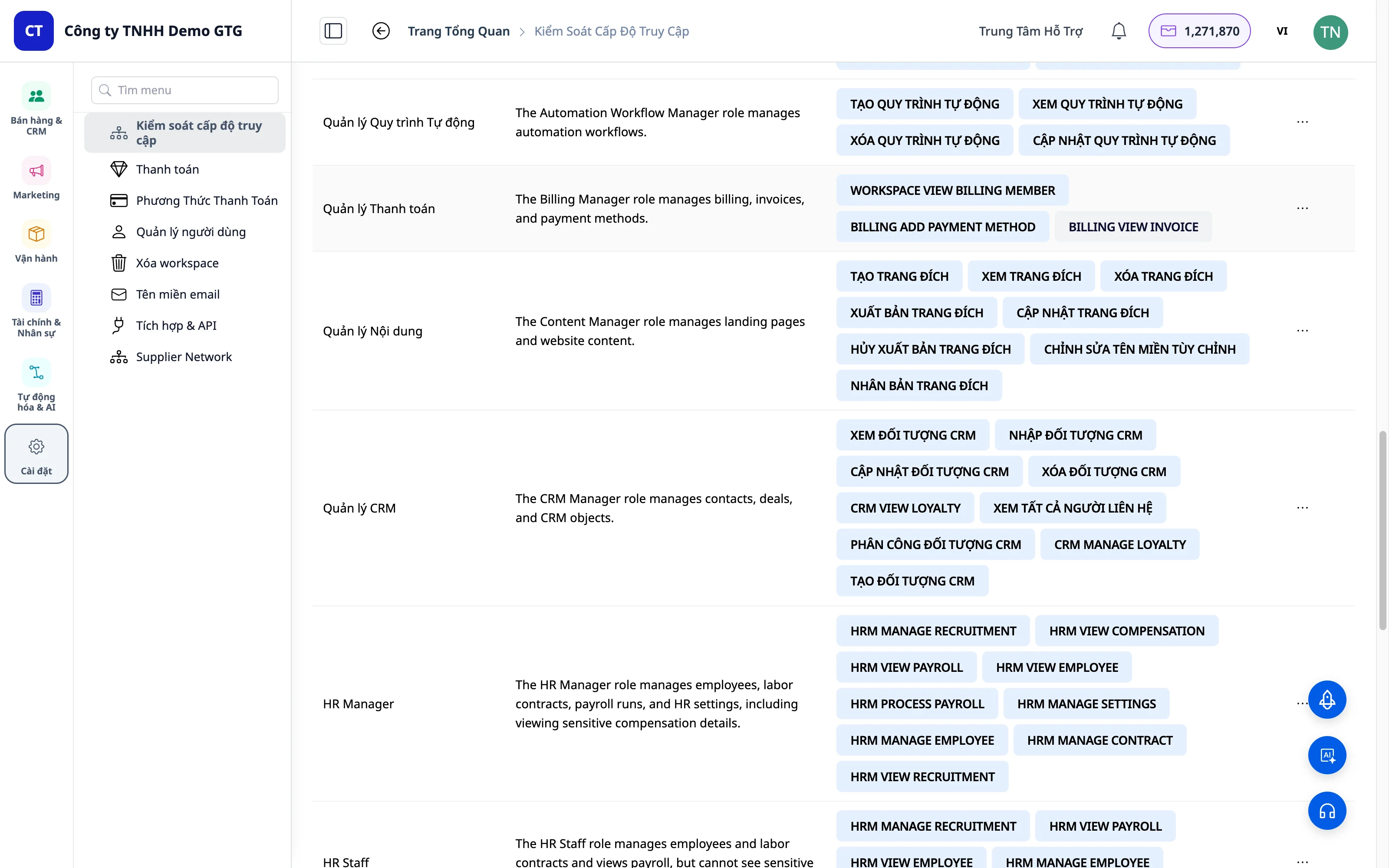Click XÓA QUY TRÌNH TỰ ĐỘNG tag
Viewport: 1389px width, 868px height.
[x=924, y=141]
